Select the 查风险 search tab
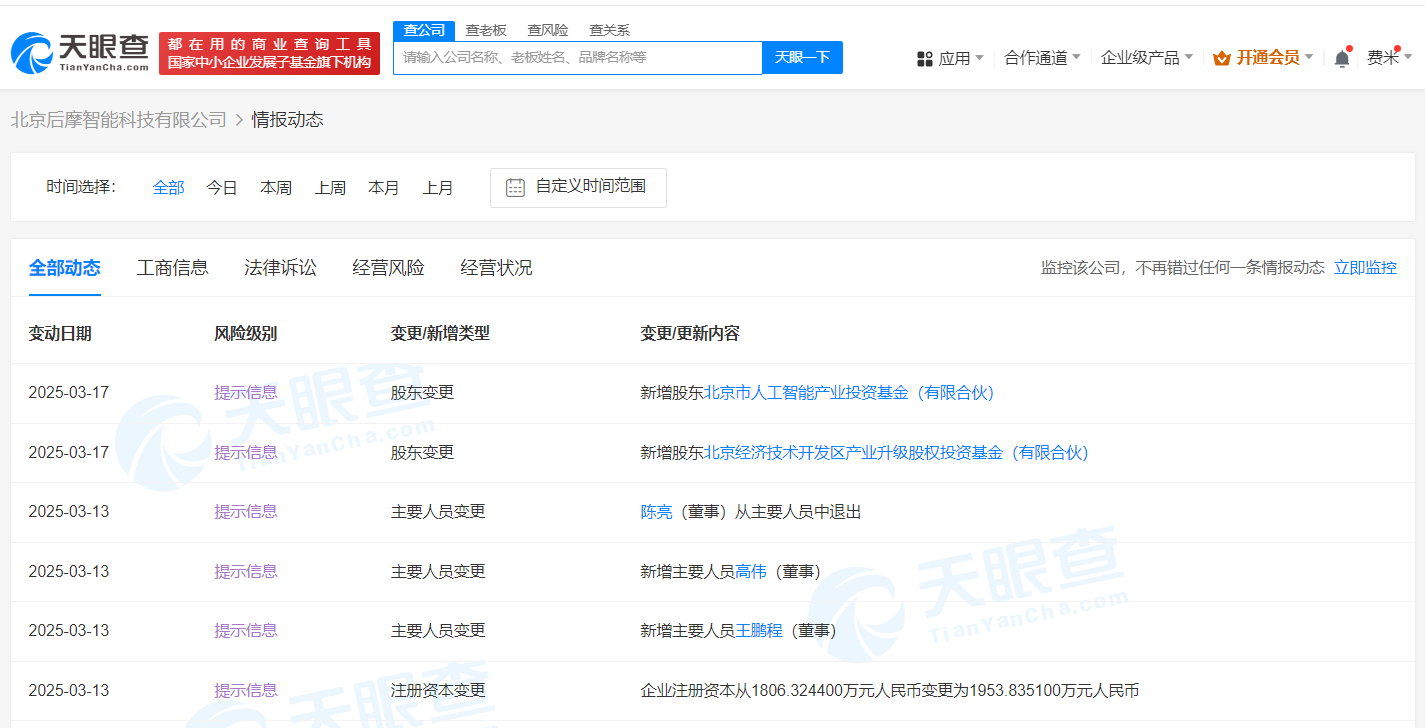The width and height of the screenshot is (1425, 728). click(x=548, y=30)
